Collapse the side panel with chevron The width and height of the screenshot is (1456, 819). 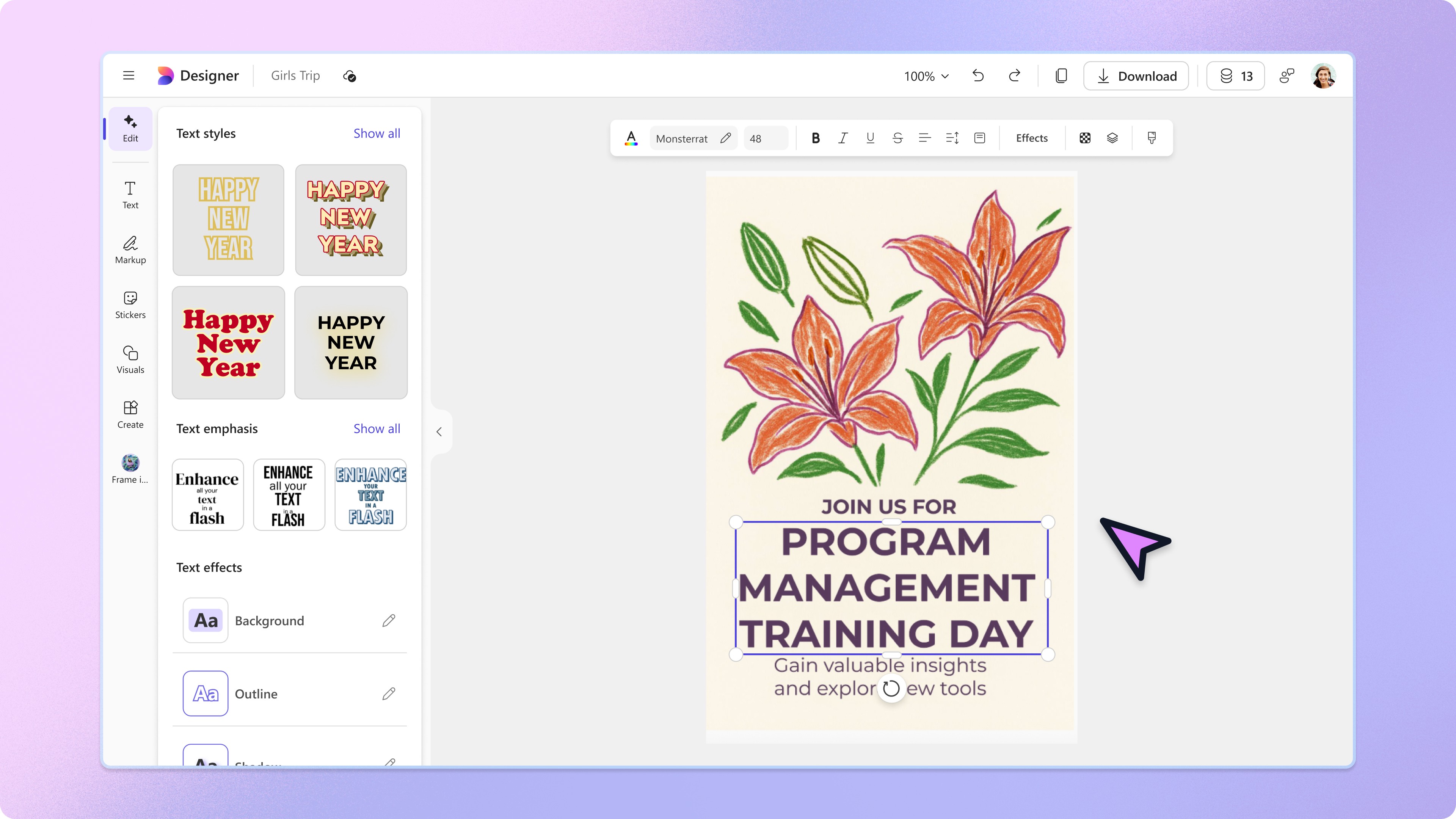coord(439,432)
